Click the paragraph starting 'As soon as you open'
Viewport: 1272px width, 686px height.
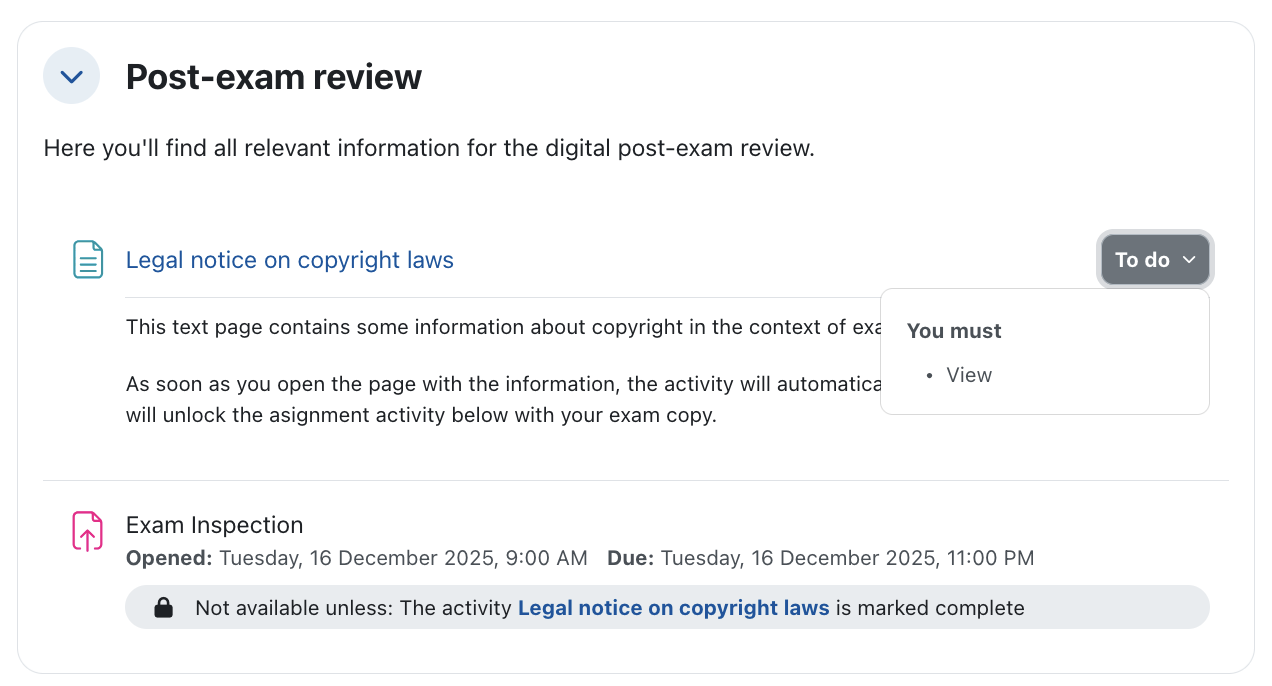click(500, 384)
